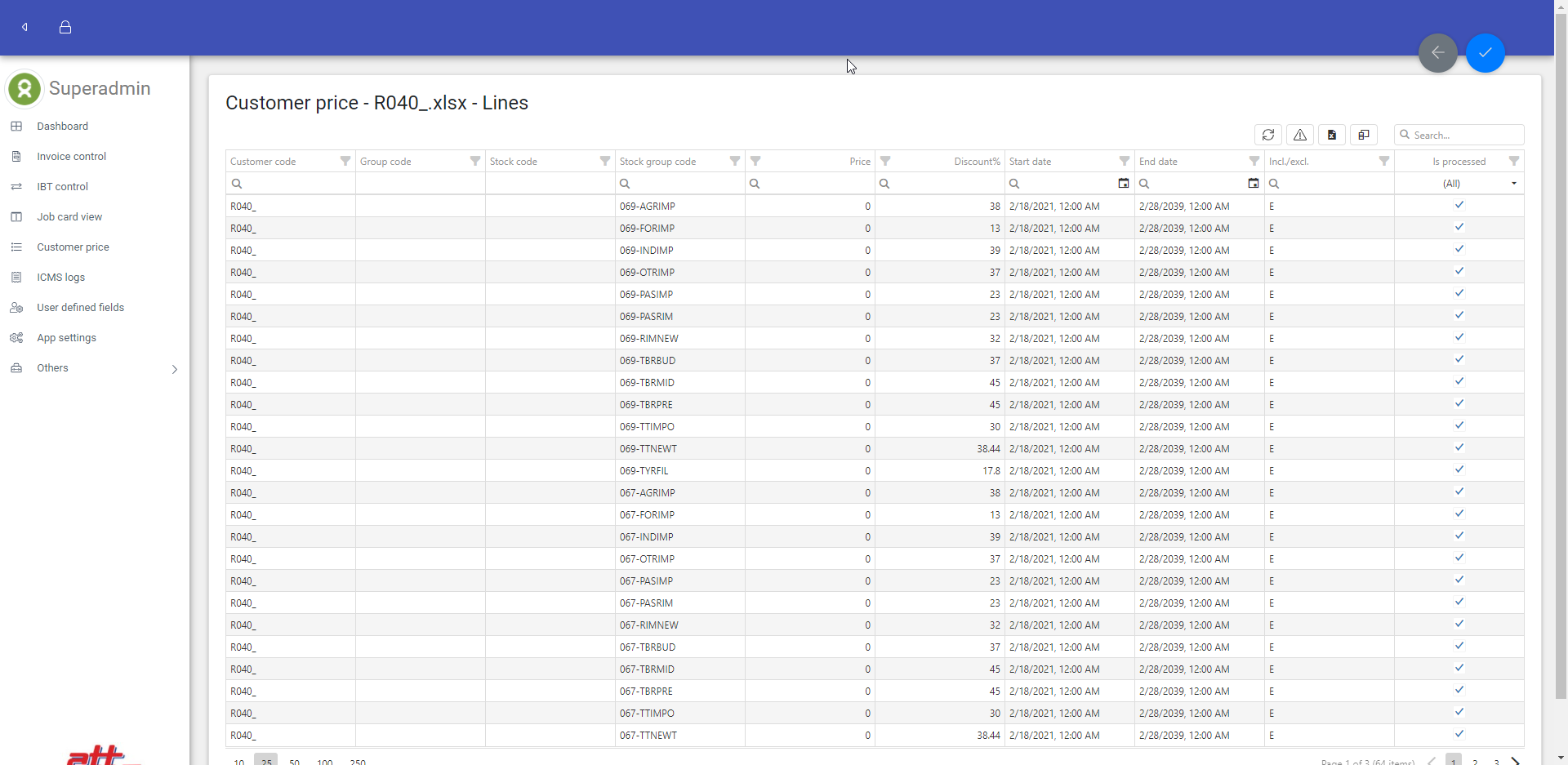
Task: Click the blue checkmark confirm button
Action: tap(1485, 53)
